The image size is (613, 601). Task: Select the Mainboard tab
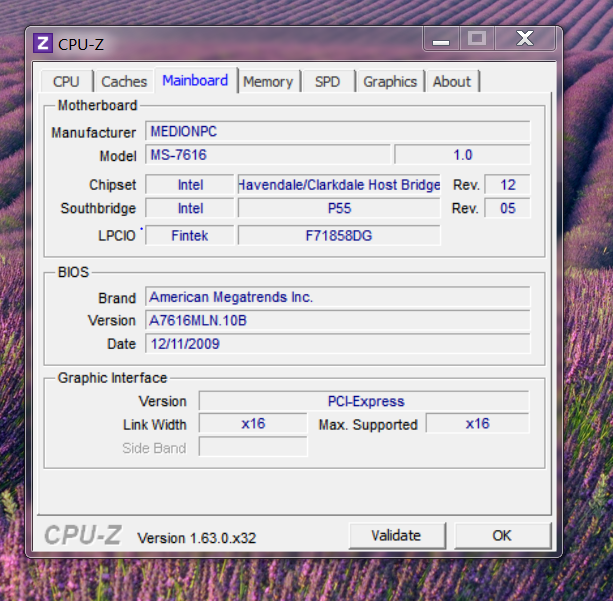tap(195, 80)
